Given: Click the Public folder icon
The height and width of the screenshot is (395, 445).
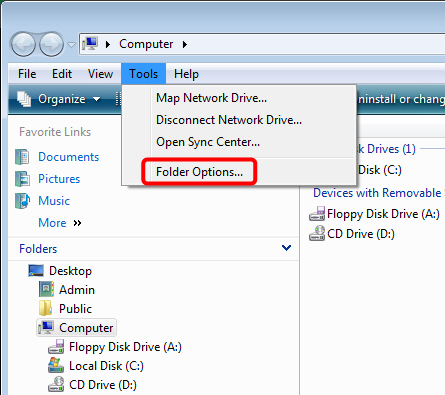Looking at the screenshot, I should (x=45, y=308).
